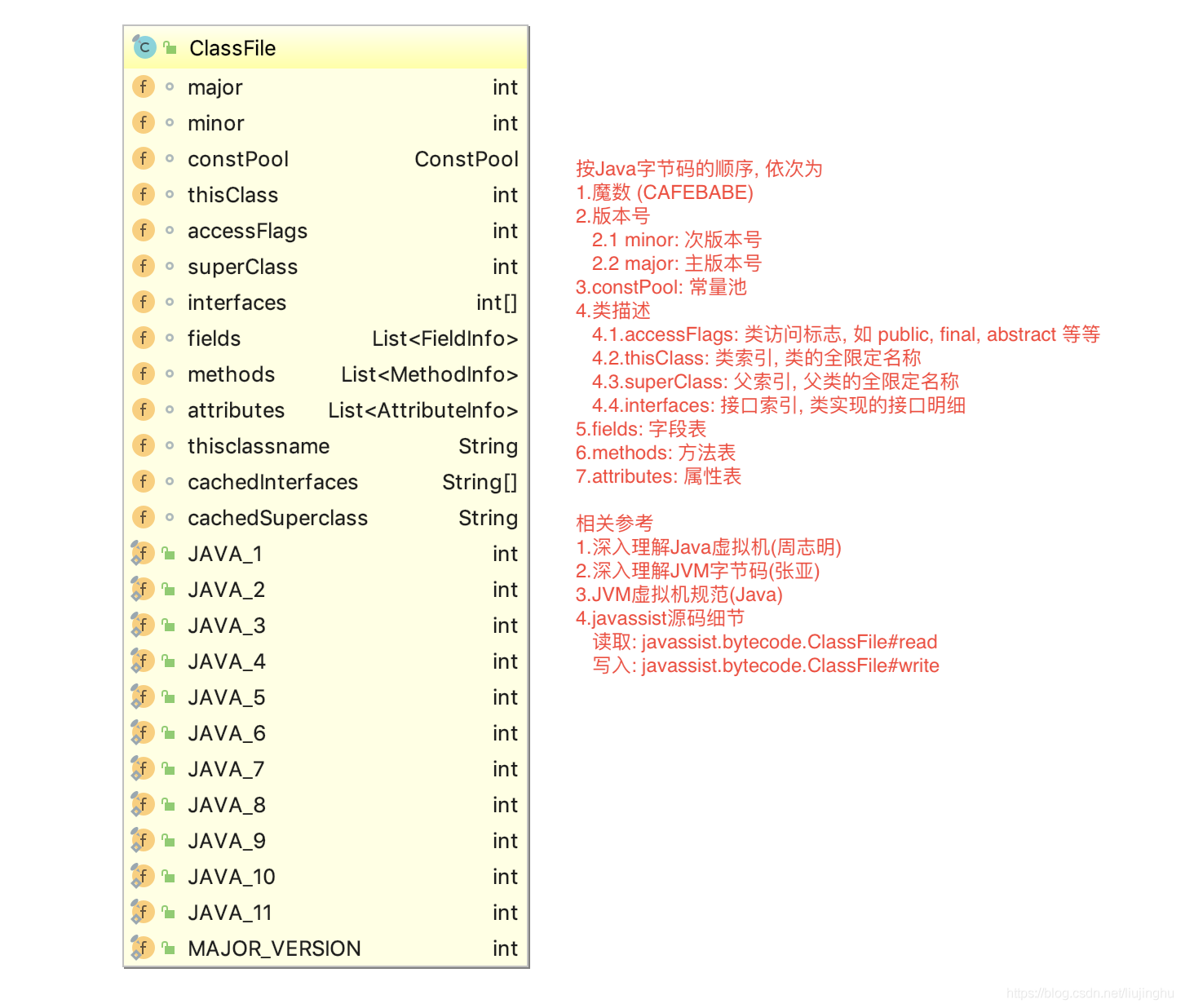This screenshot has width=1181, height=1008.
Task: Select the ClassFile class header
Action: coord(326,48)
